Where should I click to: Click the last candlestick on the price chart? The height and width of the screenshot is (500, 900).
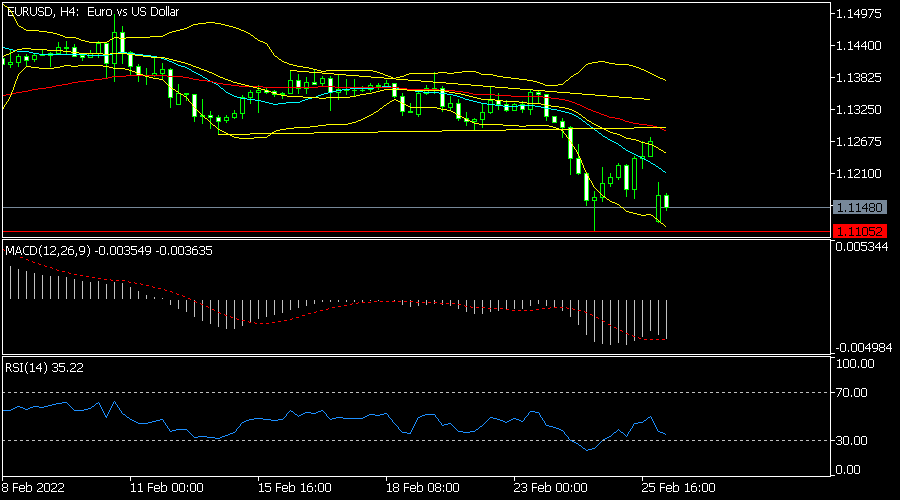click(x=666, y=201)
